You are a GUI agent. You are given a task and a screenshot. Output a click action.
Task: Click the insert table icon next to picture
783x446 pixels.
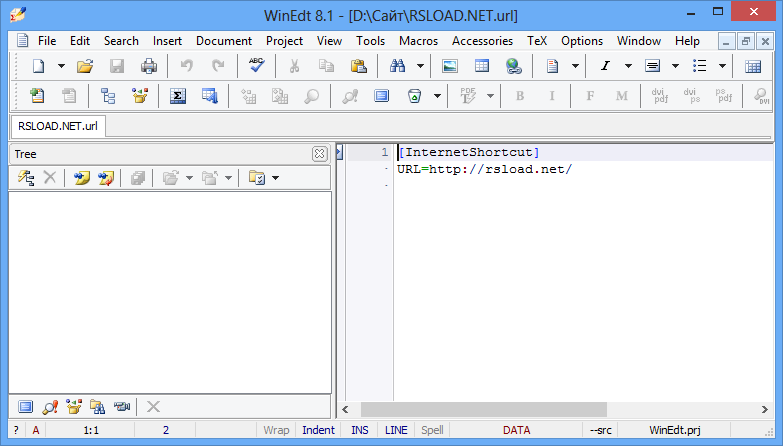point(482,66)
